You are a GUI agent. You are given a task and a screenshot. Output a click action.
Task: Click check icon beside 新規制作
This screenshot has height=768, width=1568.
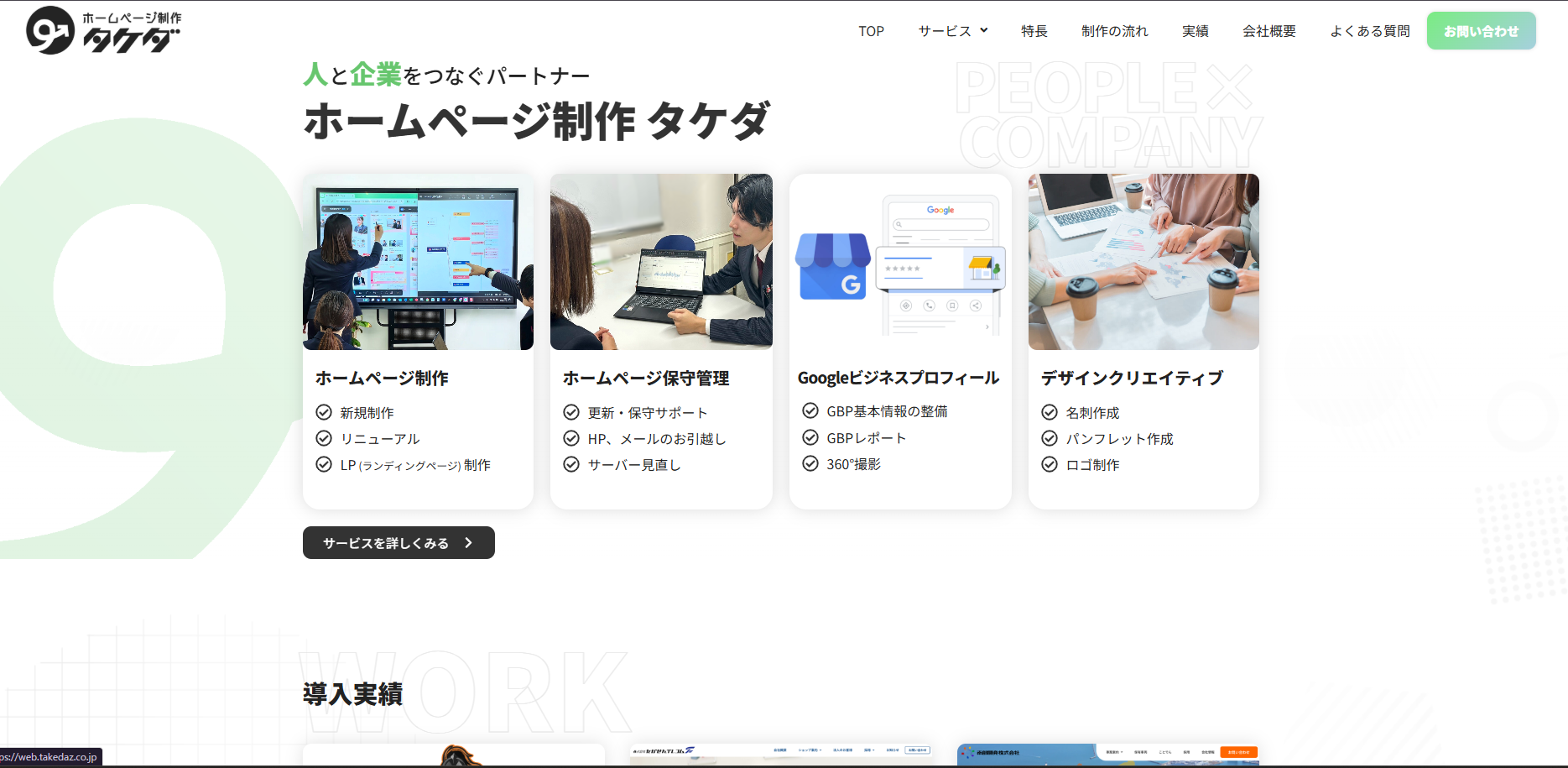tap(324, 412)
